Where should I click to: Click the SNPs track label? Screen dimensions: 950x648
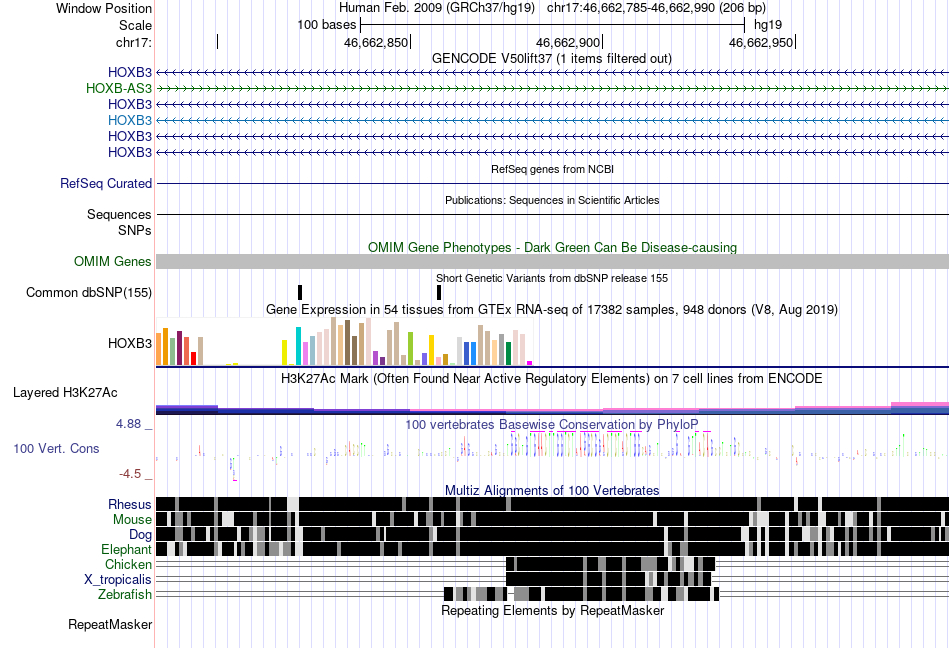pos(135,231)
